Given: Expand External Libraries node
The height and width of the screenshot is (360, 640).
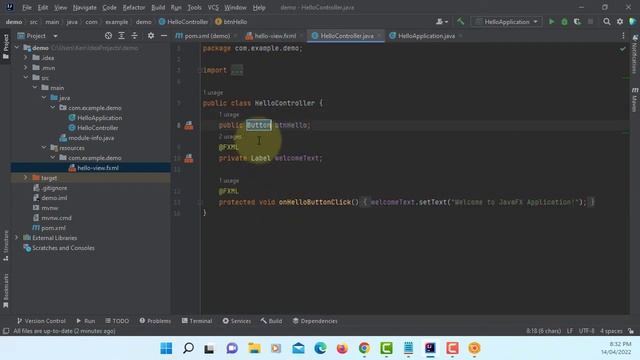Looking at the screenshot, I should 17,238.
